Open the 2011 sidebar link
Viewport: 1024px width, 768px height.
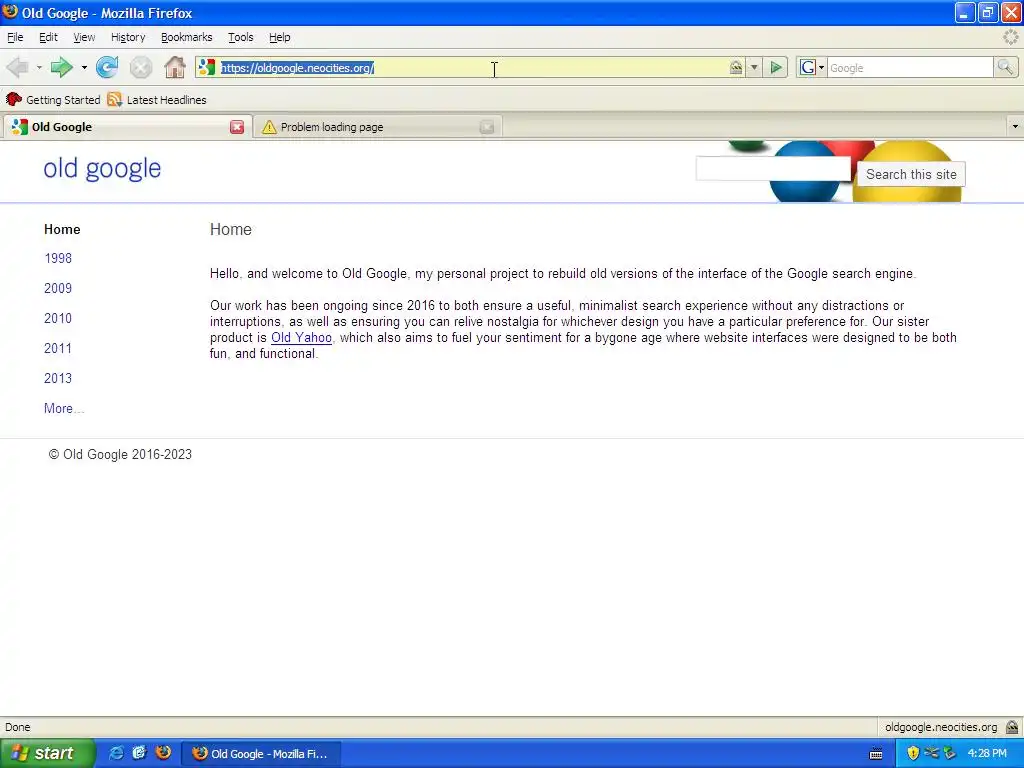(x=58, y=348)
